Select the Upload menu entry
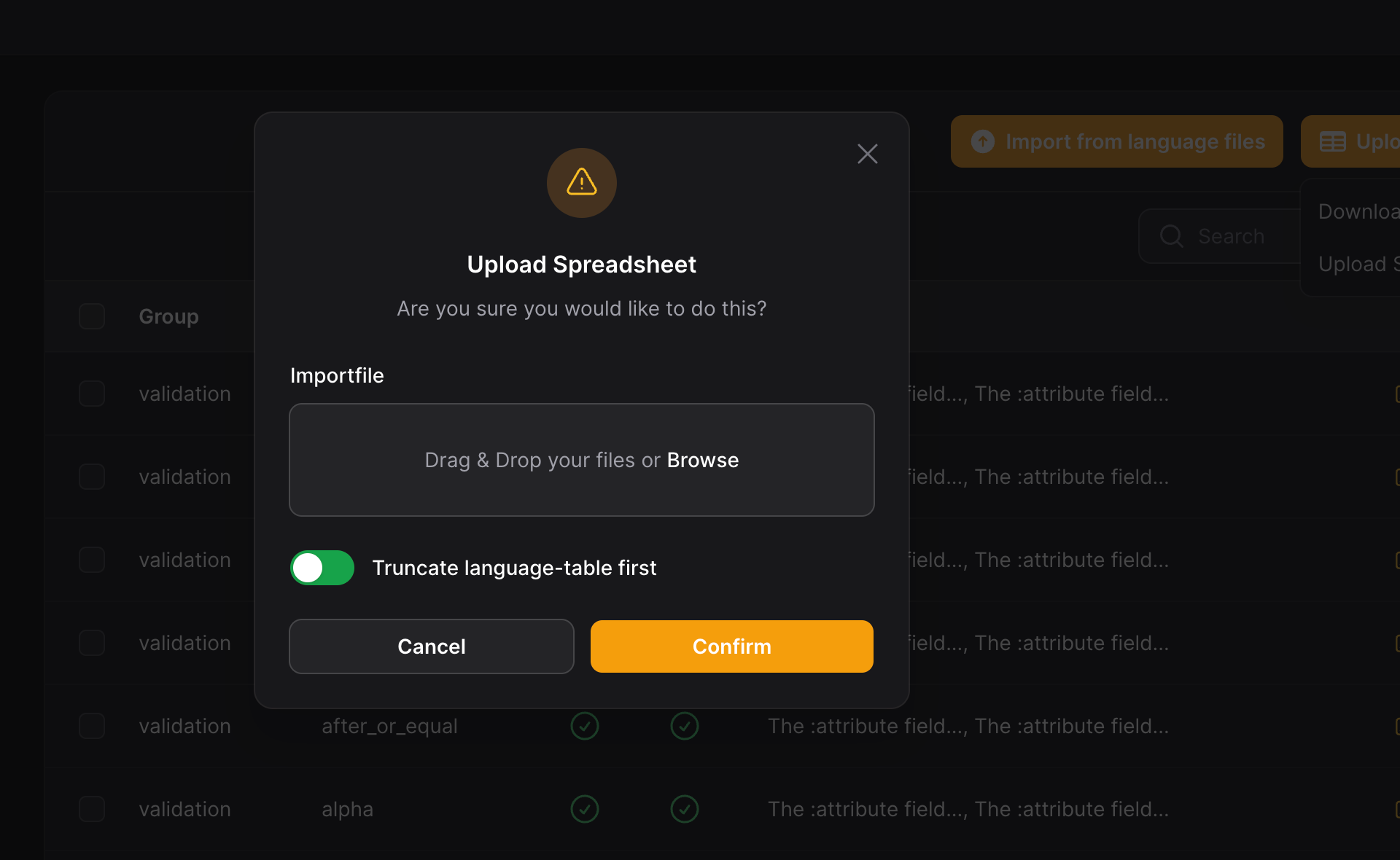The width and height of the screenshot is (1400, 860). click(x=1358, y=264)
